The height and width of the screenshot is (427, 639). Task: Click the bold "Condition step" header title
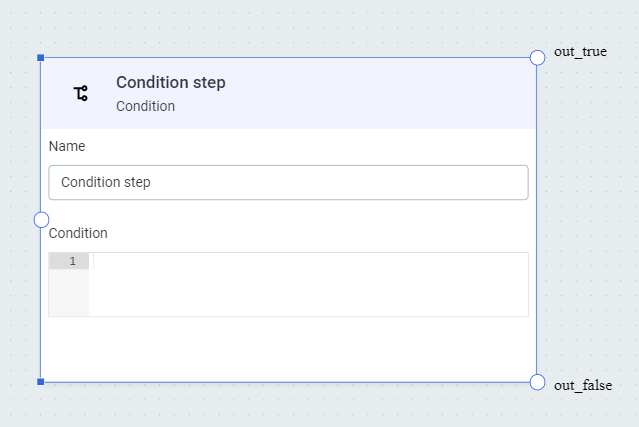click(x=170, y=83)
